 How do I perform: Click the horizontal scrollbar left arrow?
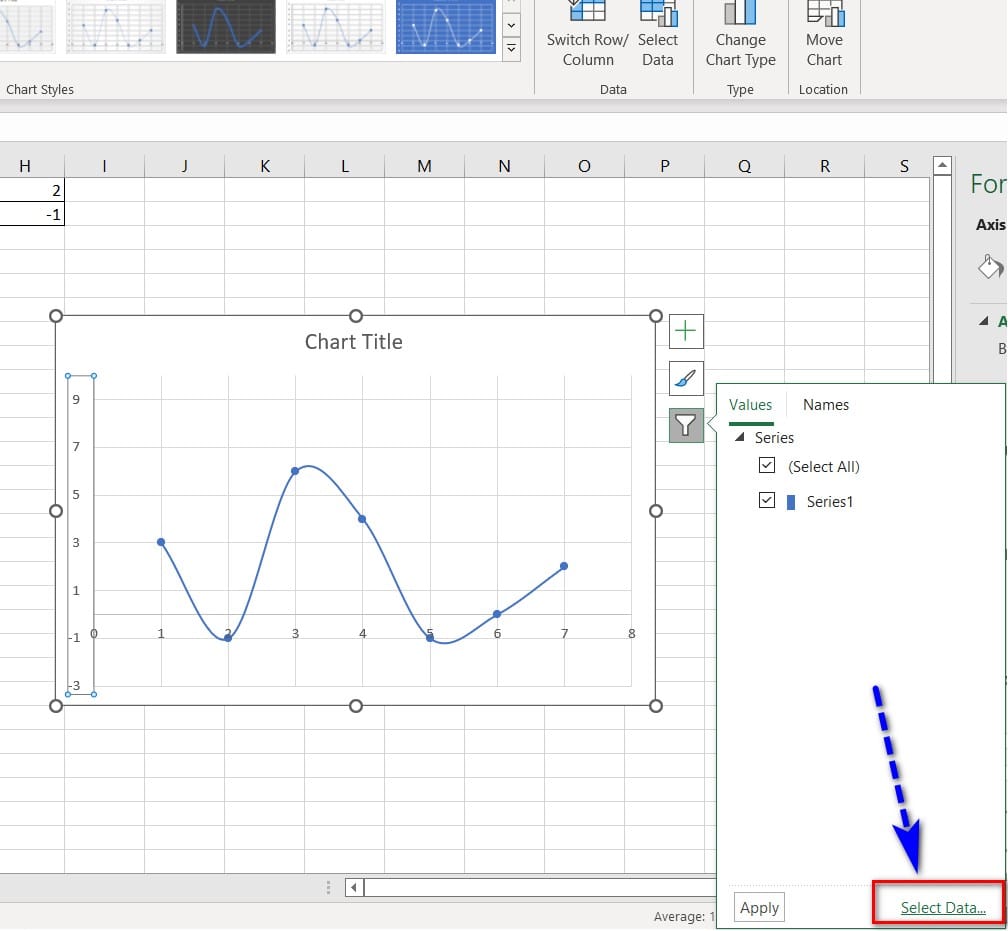[x=355, y=887]
